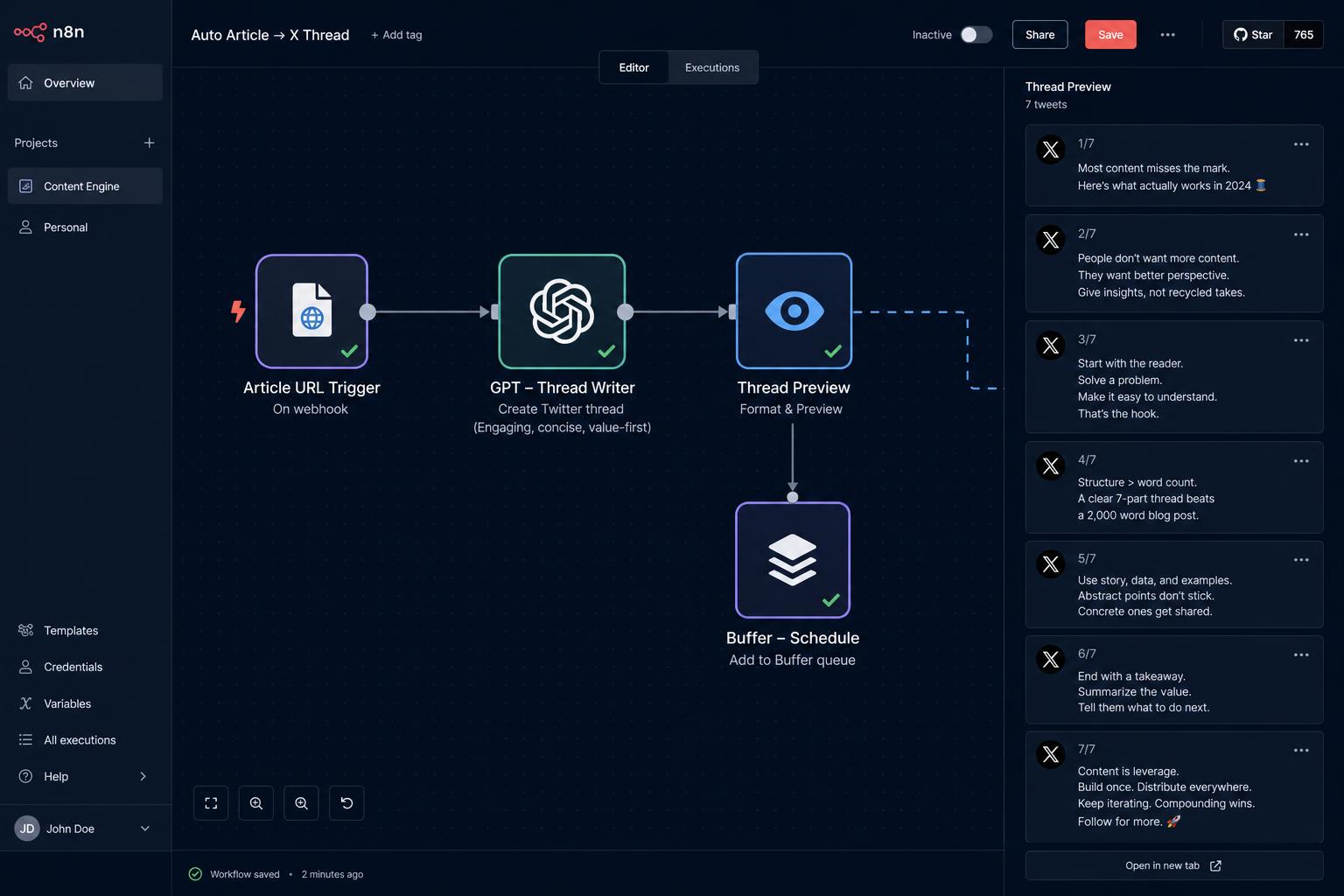1344x896 pixels.
Task: Click the X icon on tweet 4/7
Action: 1051,465
